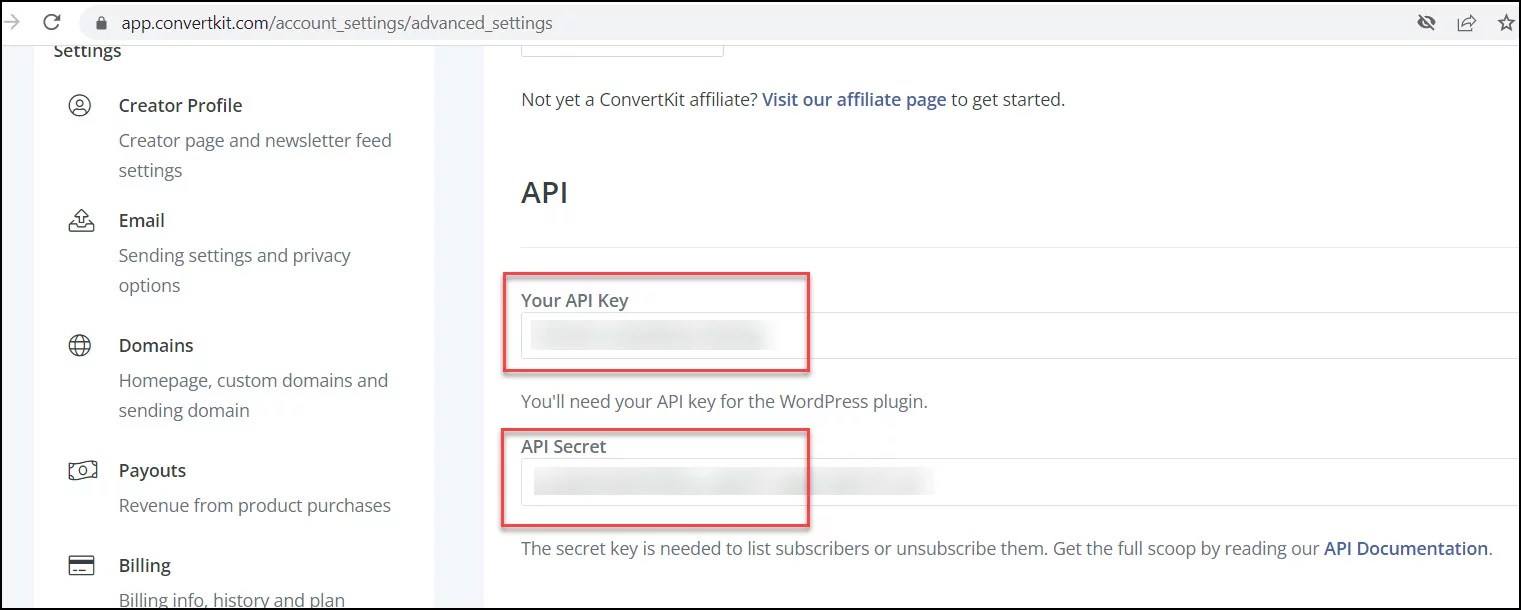Click the API Secret field

660,481
